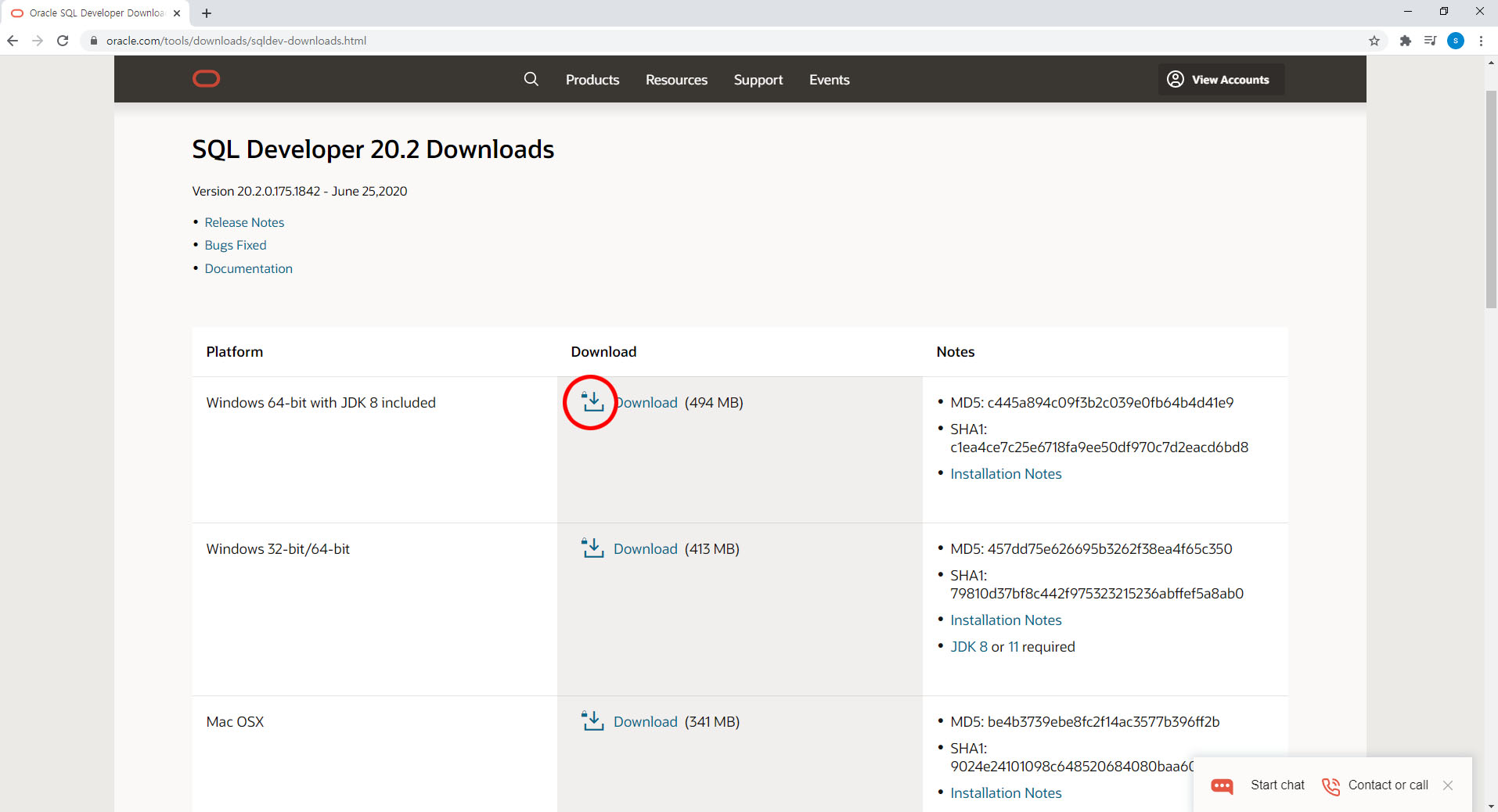Click the Oracle logo in header
1498x812 pixels.
click(207, 79)
